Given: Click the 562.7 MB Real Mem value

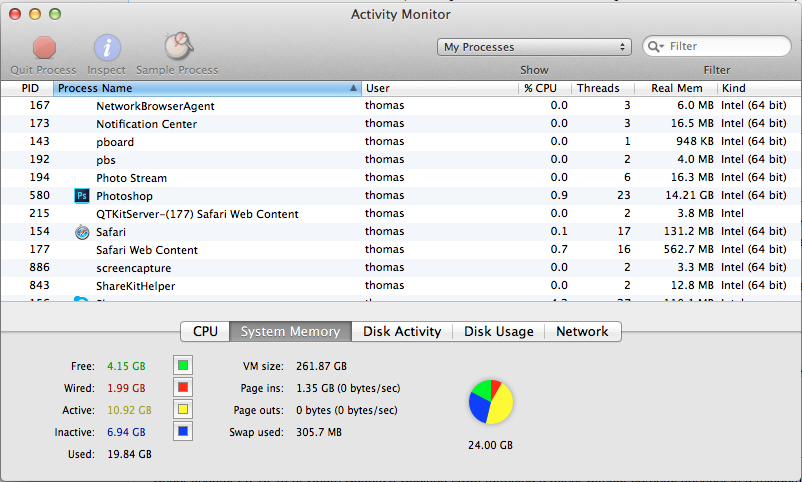Looking at the screenshot, I should (688, 249).
